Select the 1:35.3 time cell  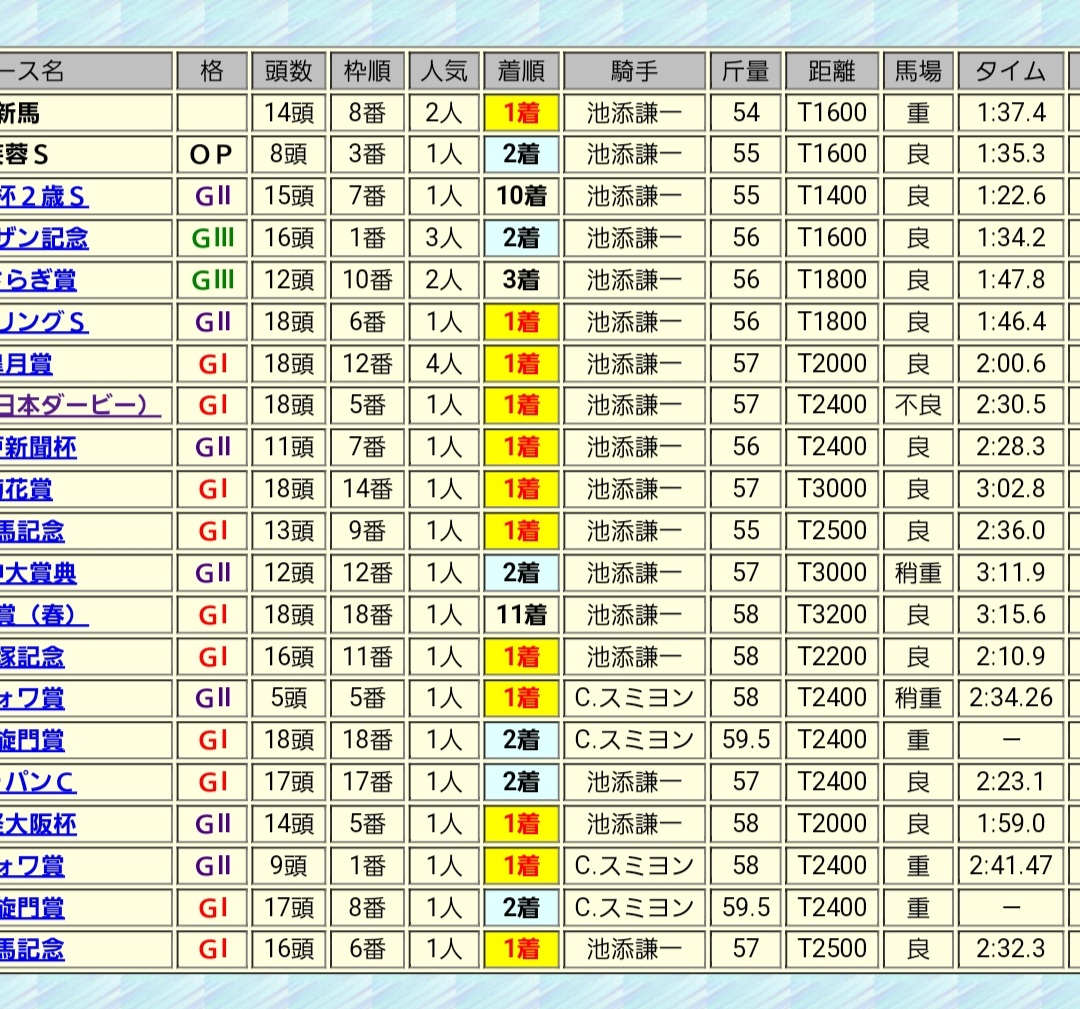(1010, 154)
